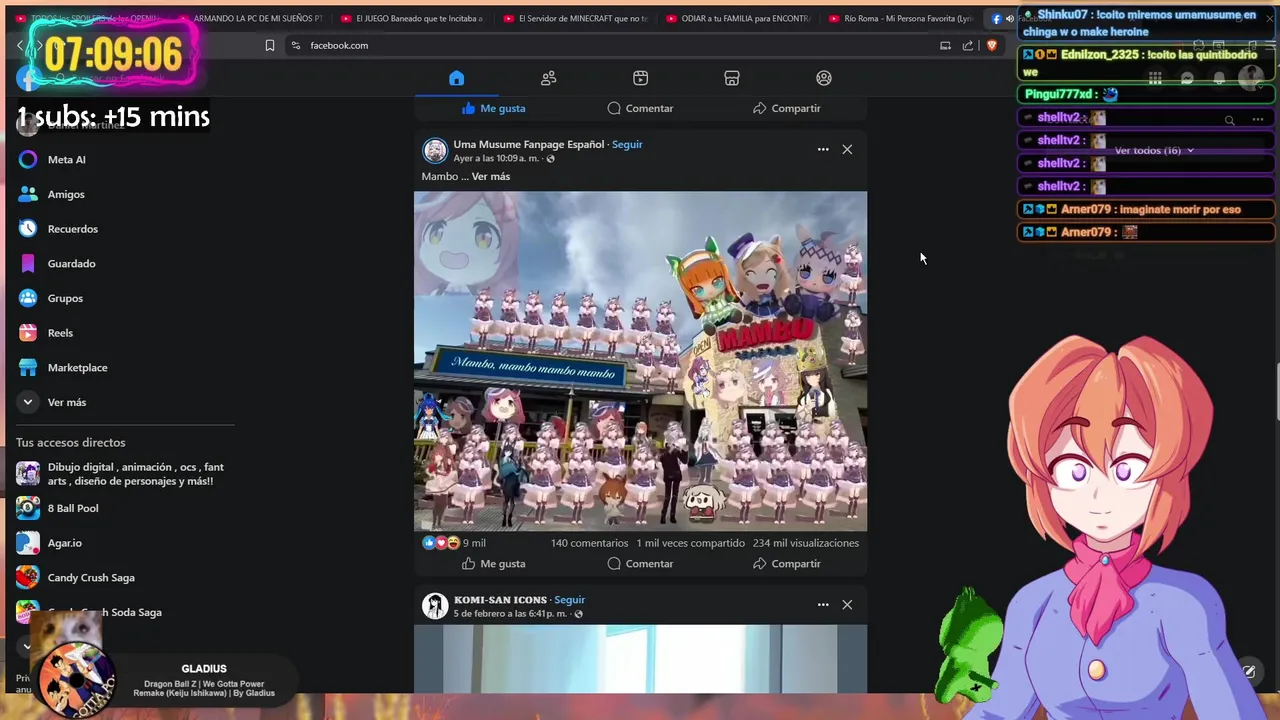Open Uma Musume Fanpage Español page name
Image resolution: width=1280 pixels, height=720 pixels.
(x=528, y=144)
